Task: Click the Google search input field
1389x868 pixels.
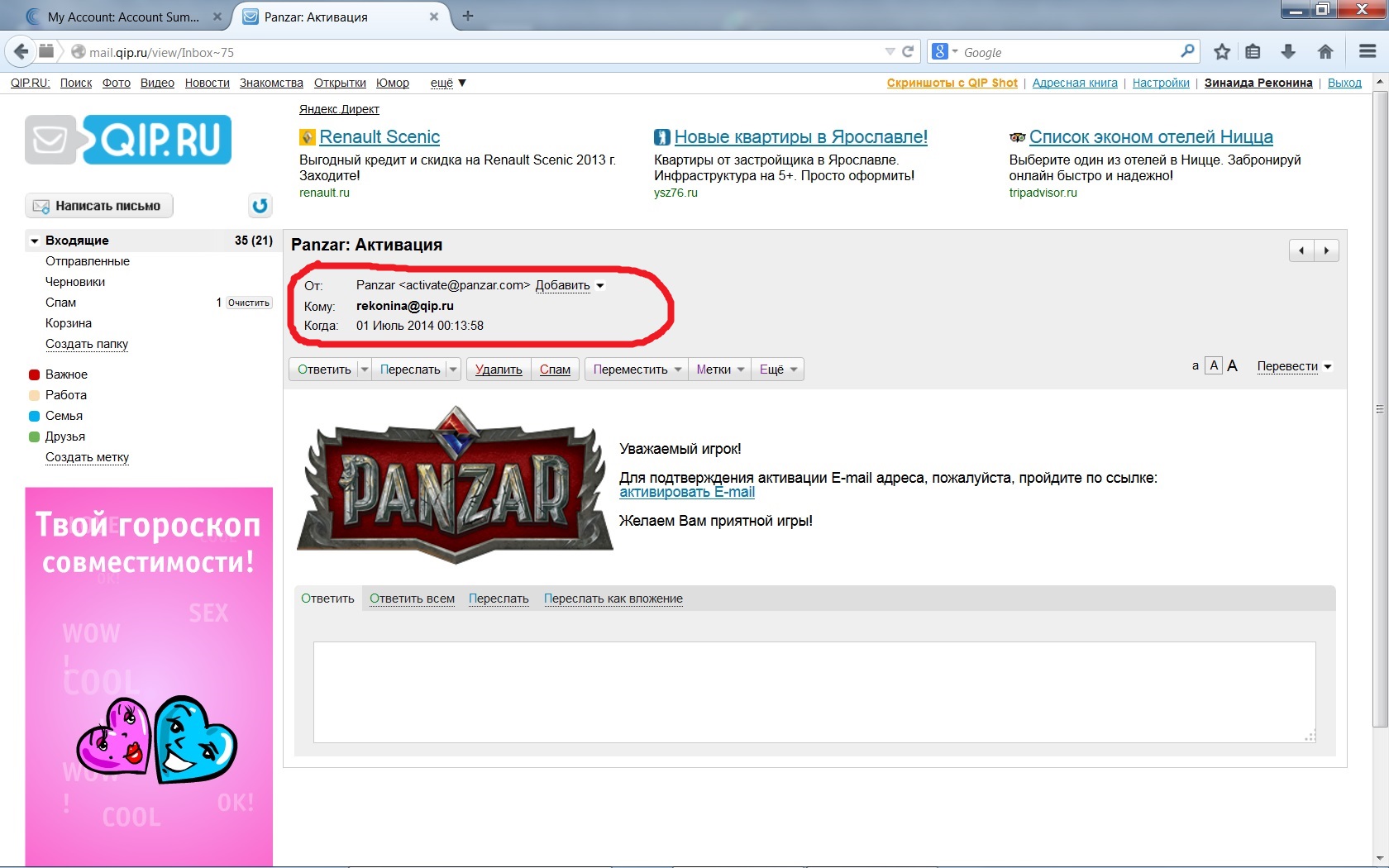Action: [x=1071, y=51]
